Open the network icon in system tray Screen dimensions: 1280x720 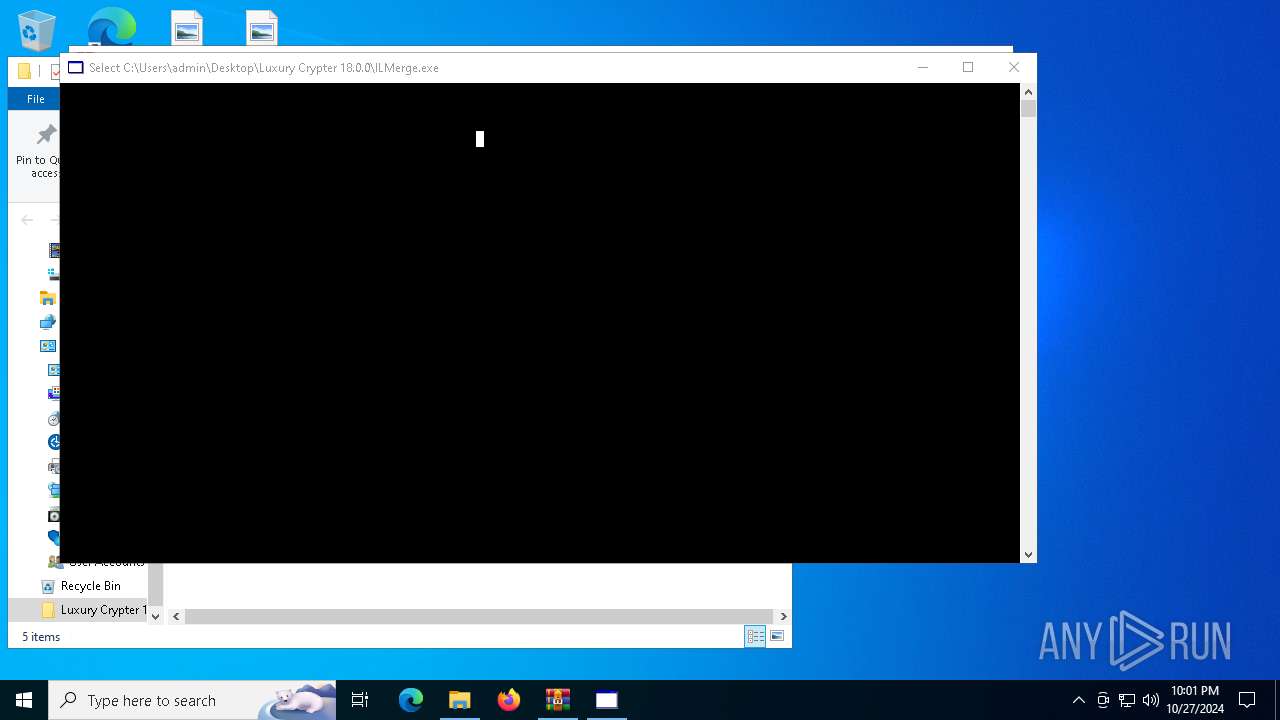point(1127,700)
